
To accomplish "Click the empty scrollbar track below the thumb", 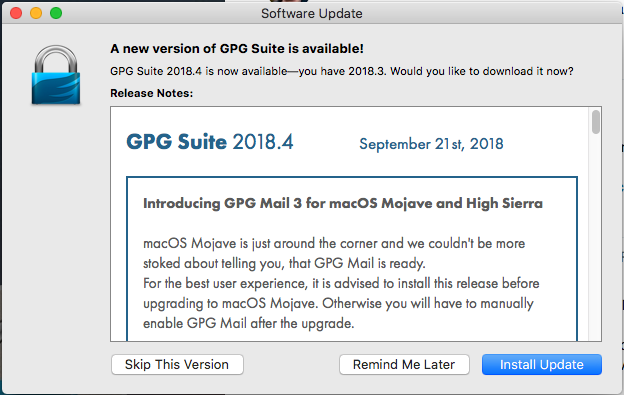I will 595,239.
